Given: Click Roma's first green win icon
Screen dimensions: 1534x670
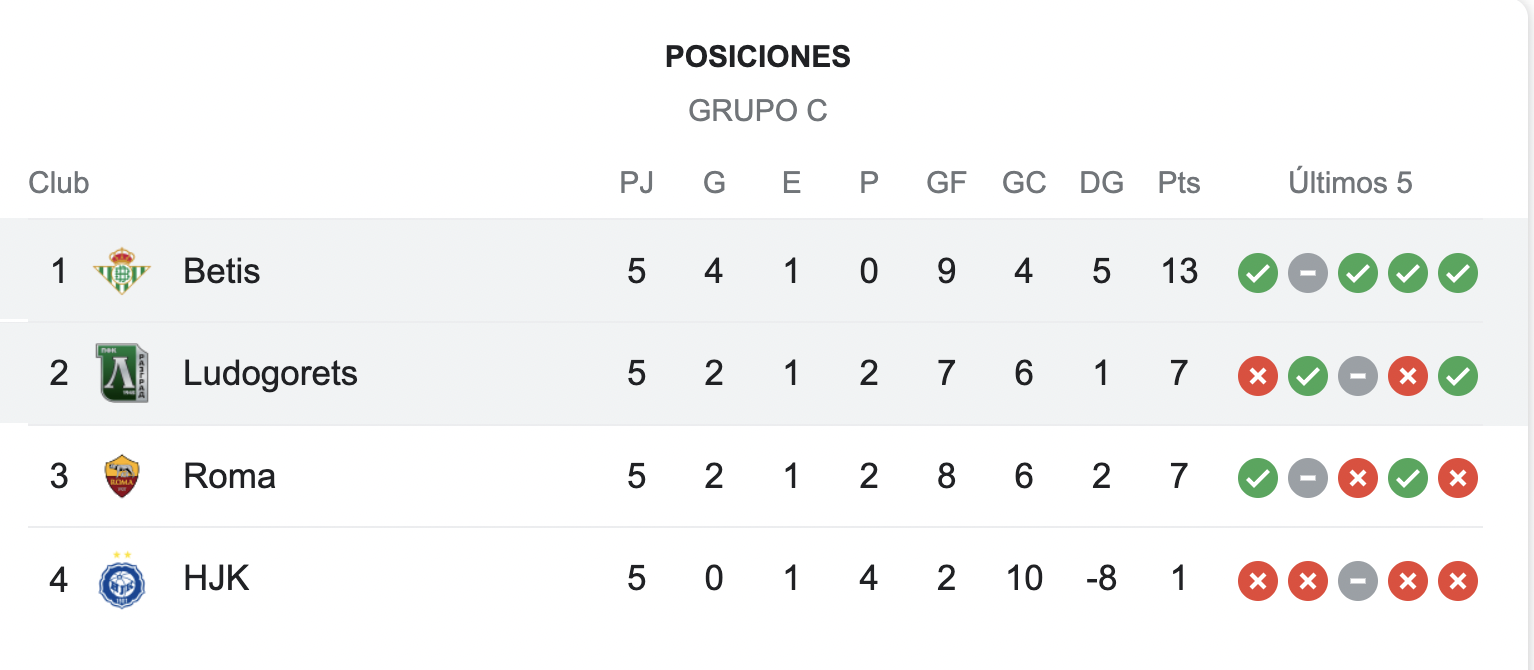Looking at the screenshot, I should (x=1258, y=478).
